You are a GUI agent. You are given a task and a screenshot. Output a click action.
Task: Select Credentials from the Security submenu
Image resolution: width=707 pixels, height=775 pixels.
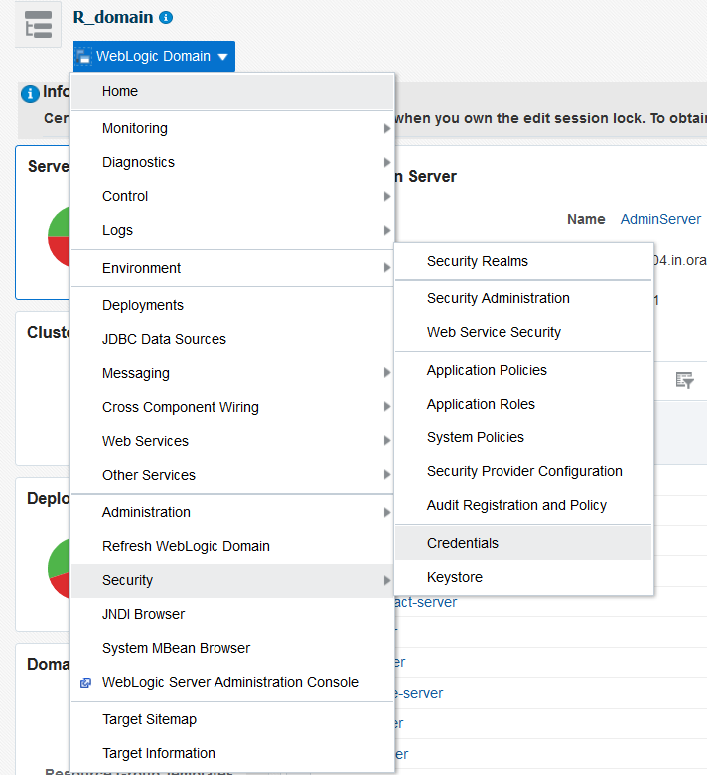pyautogui.click(x=463, y=543)
